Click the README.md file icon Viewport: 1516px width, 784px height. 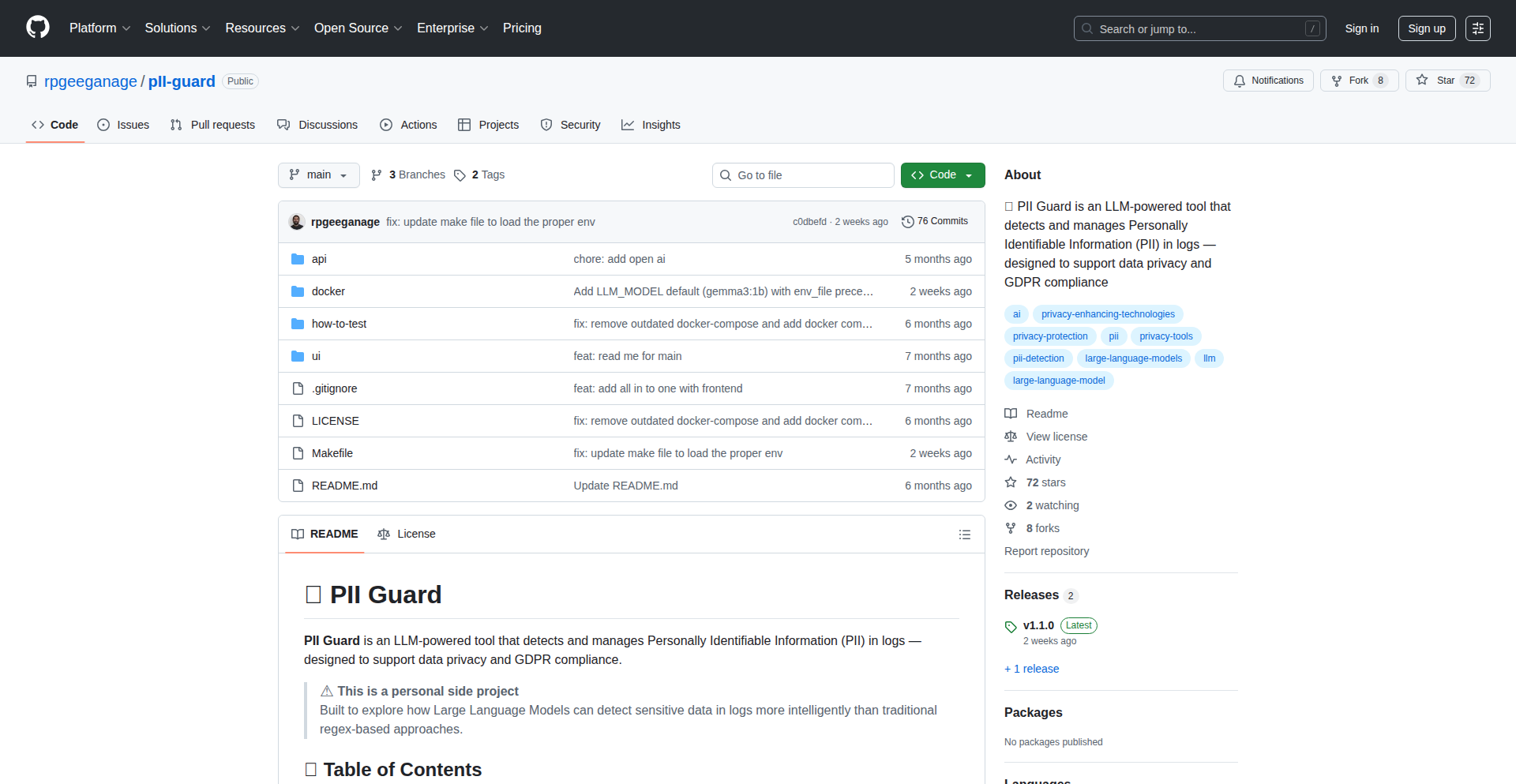(298, 486)
